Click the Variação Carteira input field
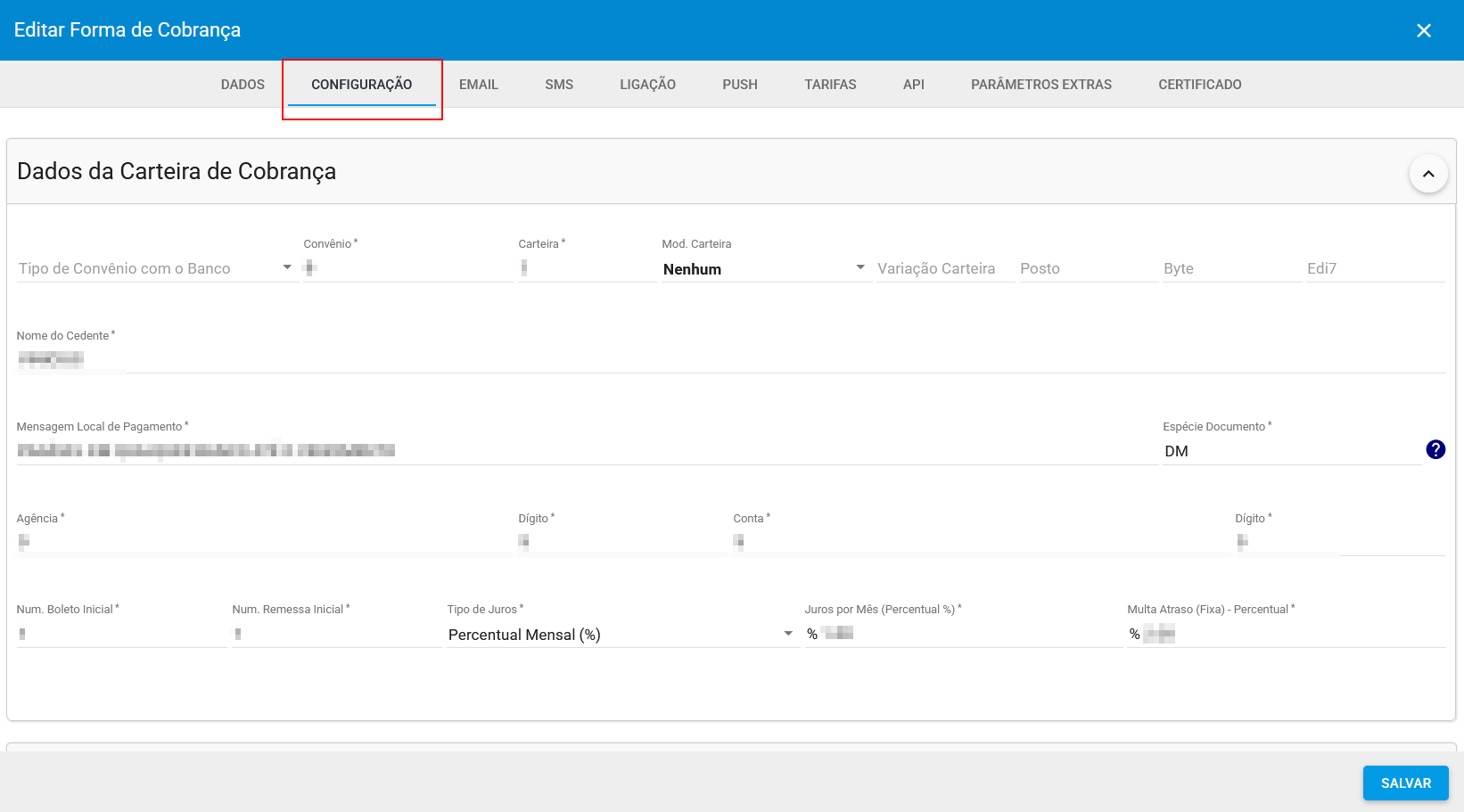The width and height of the screenshot is (1464, 812). coord(944,268)
